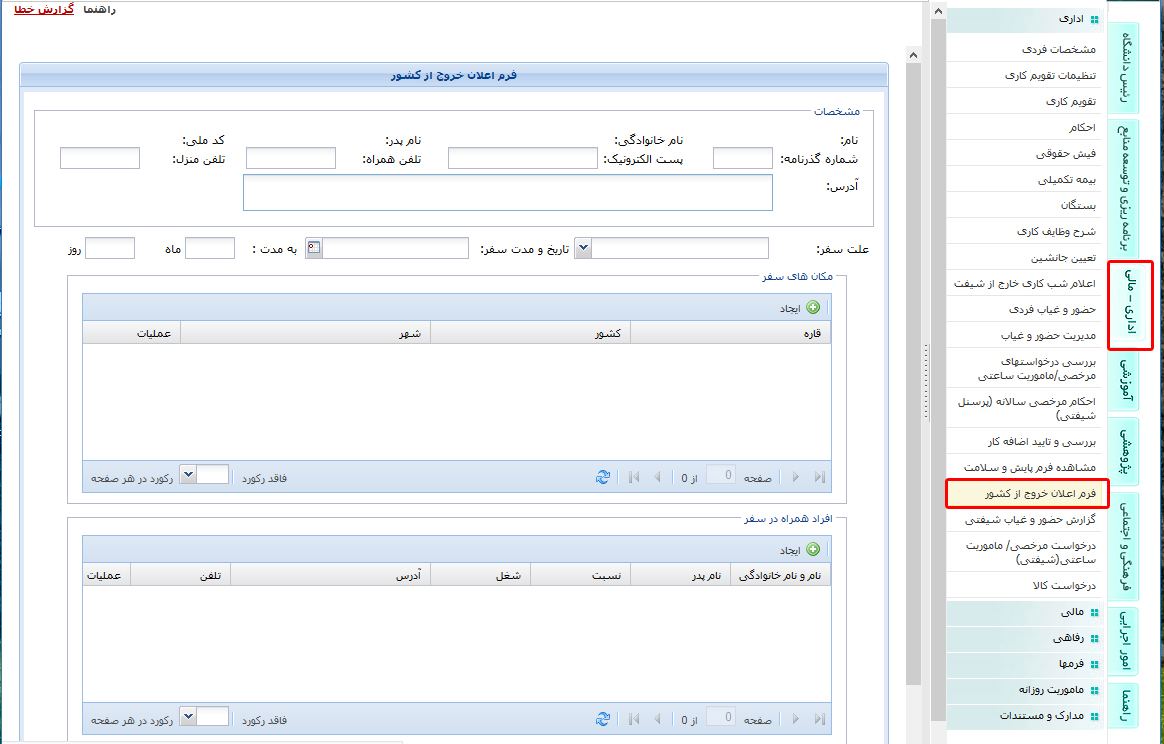Open the علت سفر dropdown arrow

click(x=583, y=248)
